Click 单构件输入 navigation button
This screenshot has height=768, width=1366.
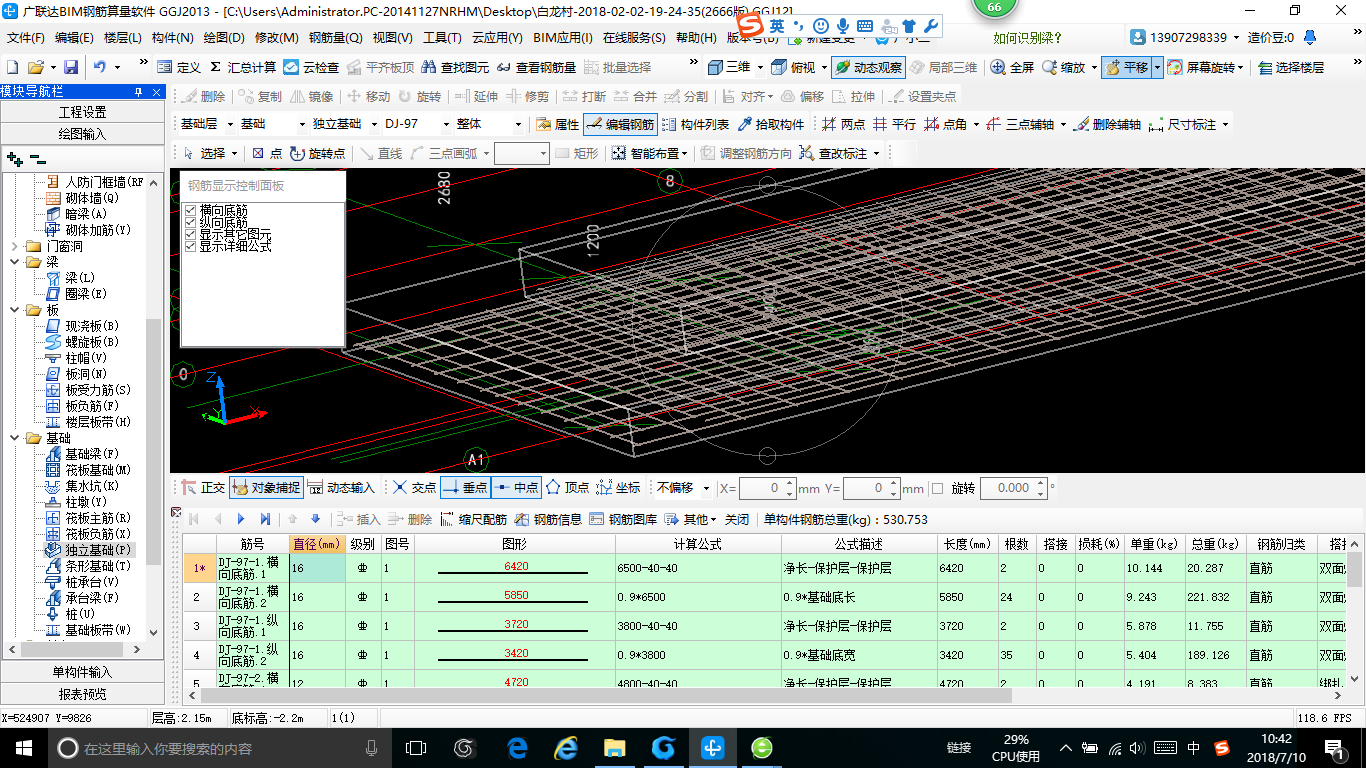coord(82,672)
